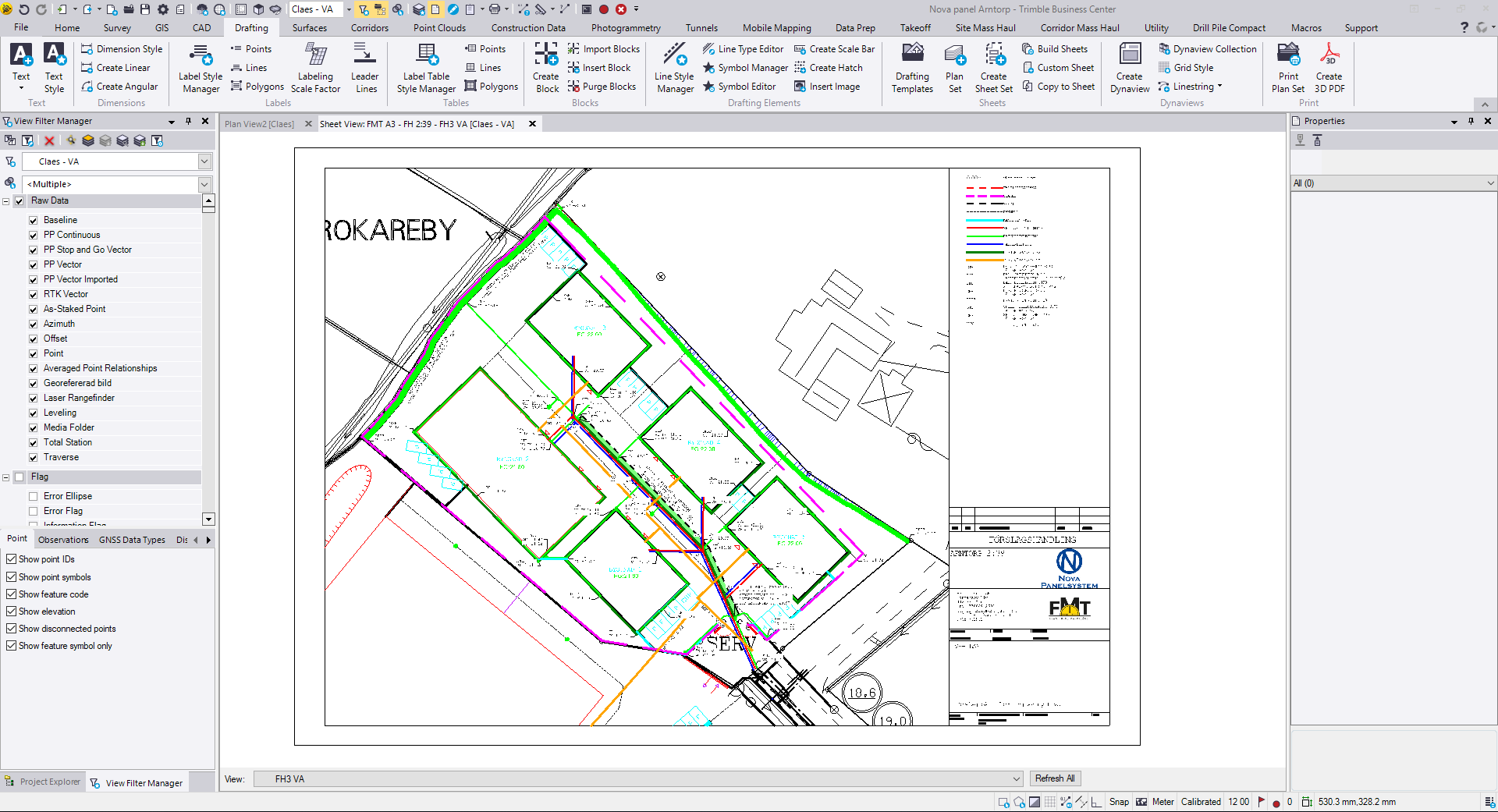Collapse the Raw Data tree group
Image resolution: width=1498 pixels, height=812 pixels.
click(6, 201)
